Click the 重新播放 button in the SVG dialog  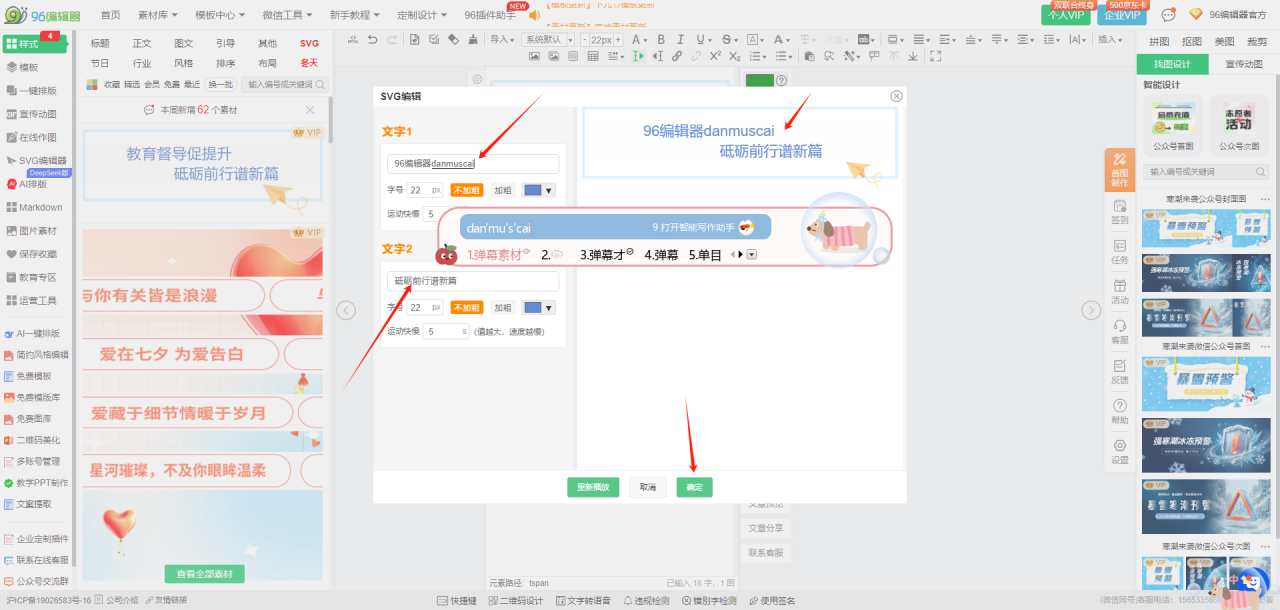[594, 488]
